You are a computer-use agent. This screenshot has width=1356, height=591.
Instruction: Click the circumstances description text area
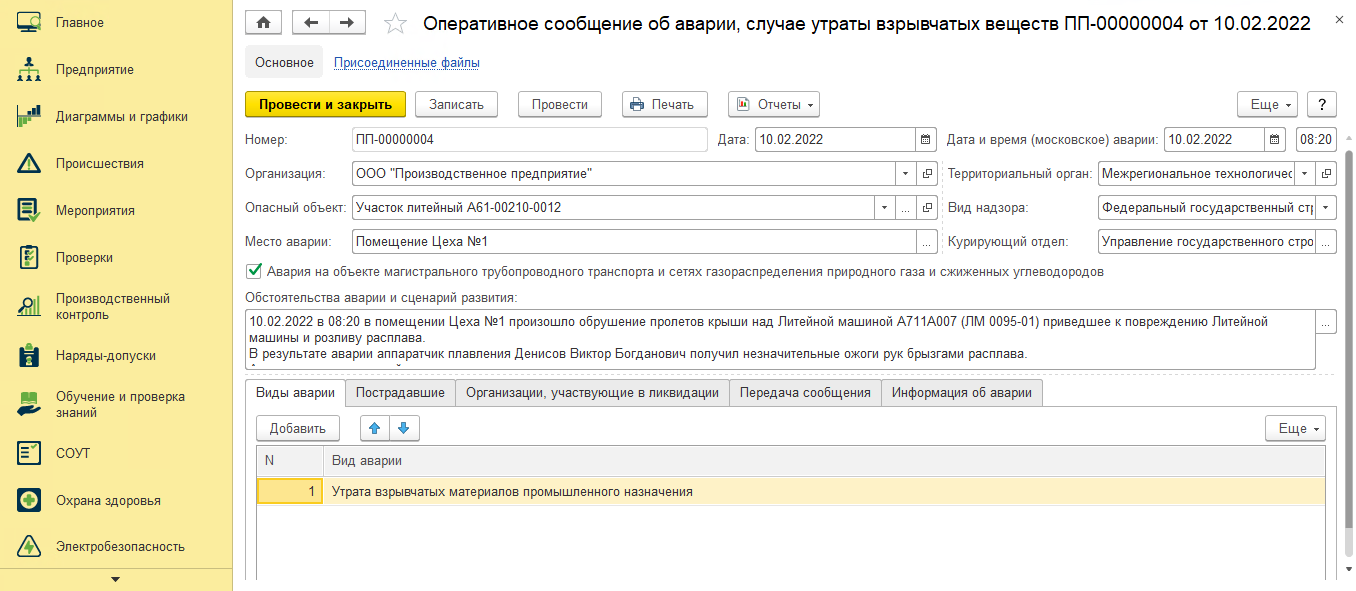pos(780,339)
